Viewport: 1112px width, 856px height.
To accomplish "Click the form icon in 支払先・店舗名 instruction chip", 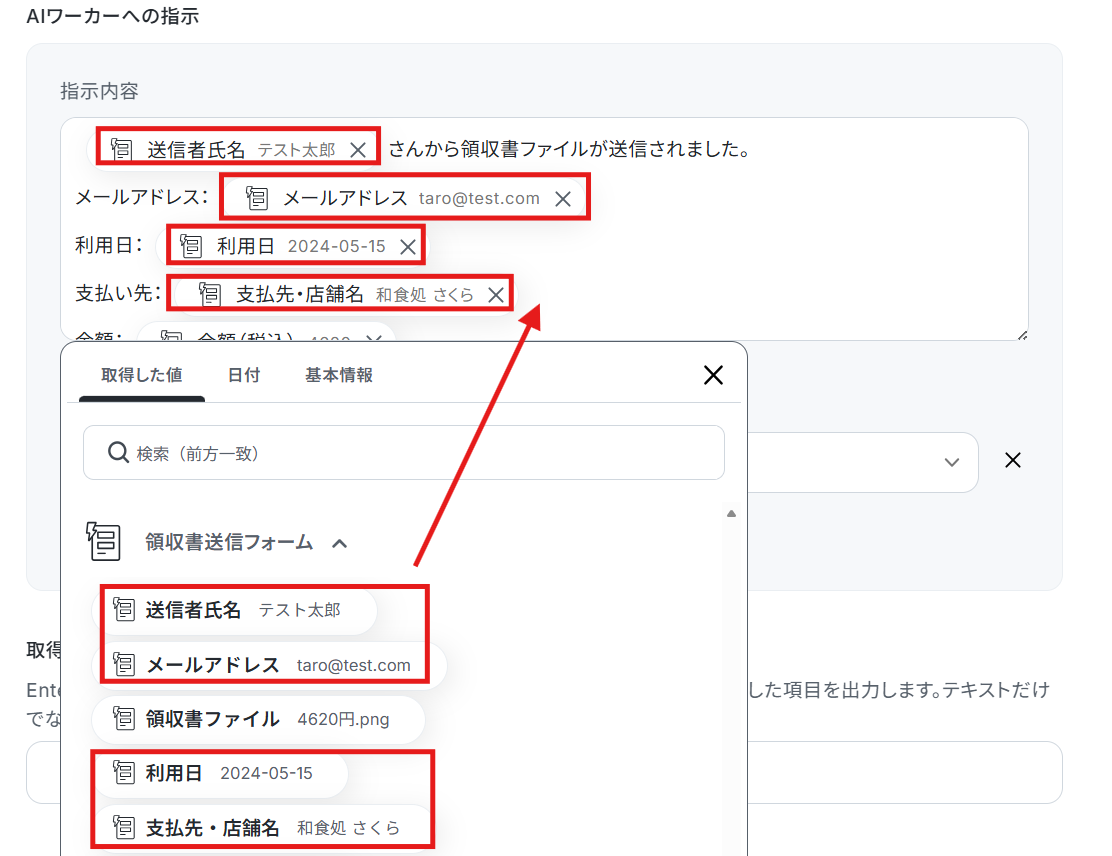I will tap(209, 294).
